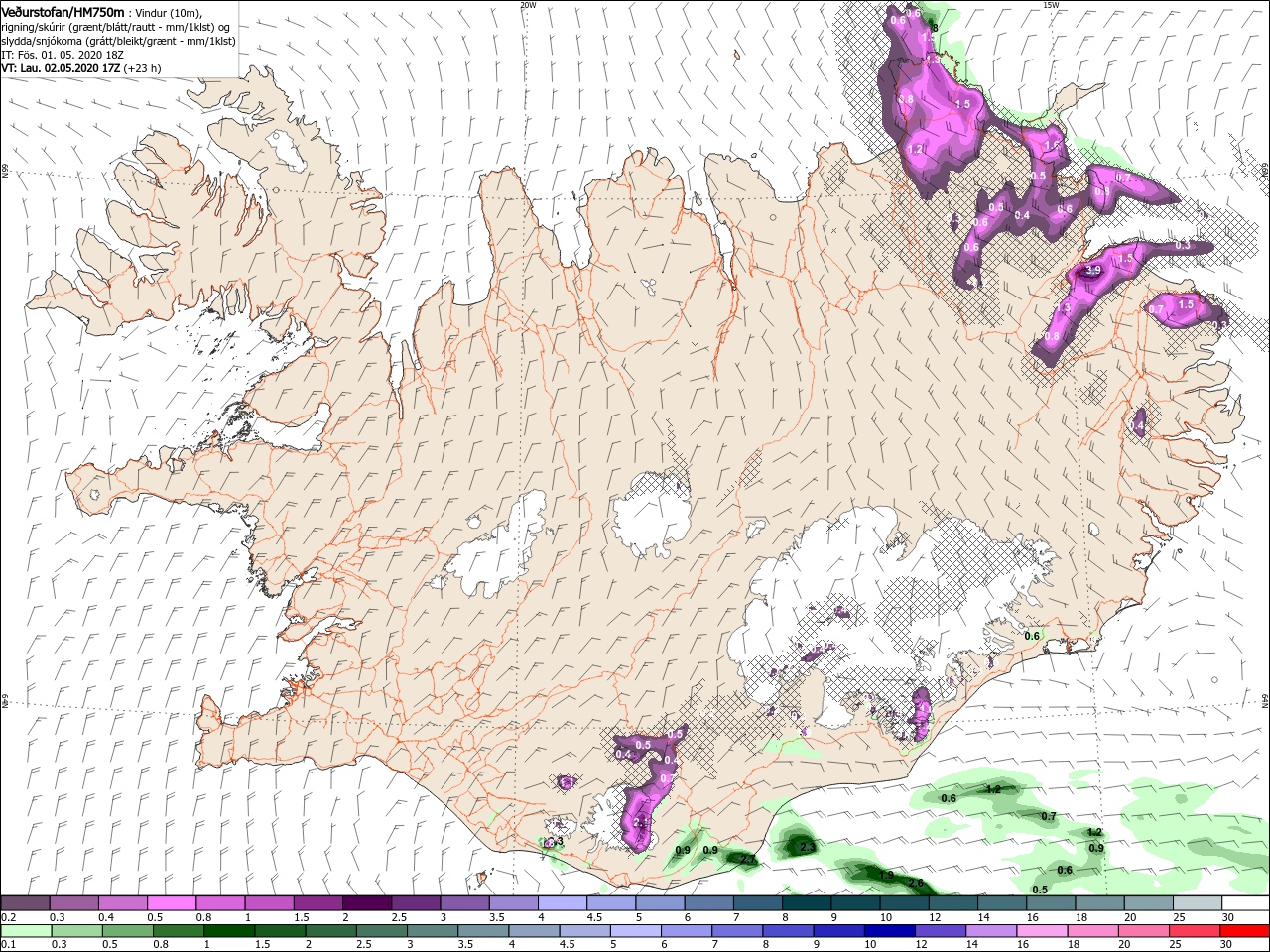Pick the dark teal snow swatch starting at 8
Screen dimensions: 1270x952
pos(806,903)
